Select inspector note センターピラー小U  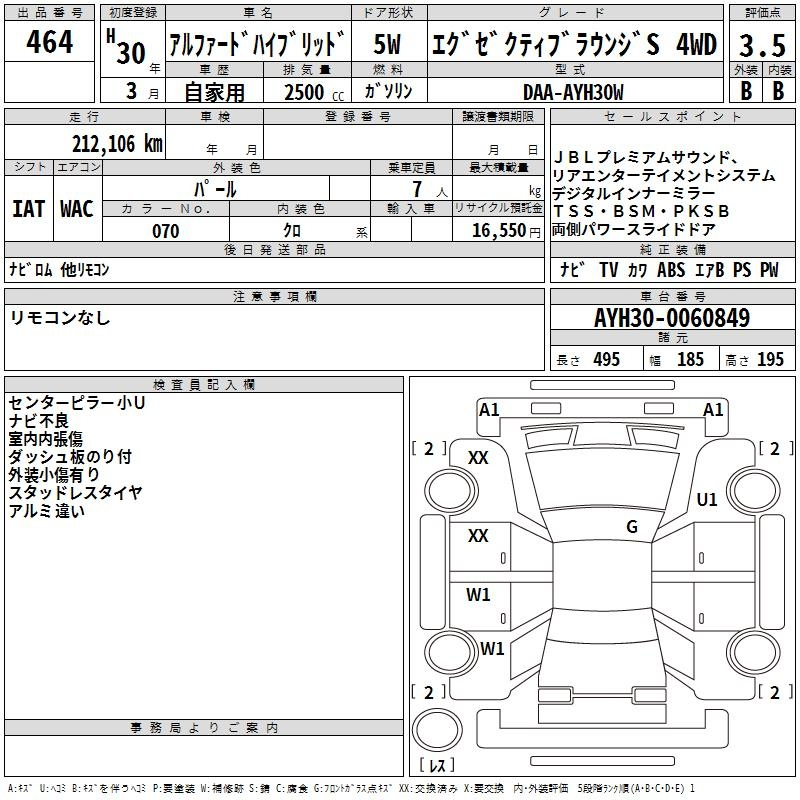(x=77, y=403)
